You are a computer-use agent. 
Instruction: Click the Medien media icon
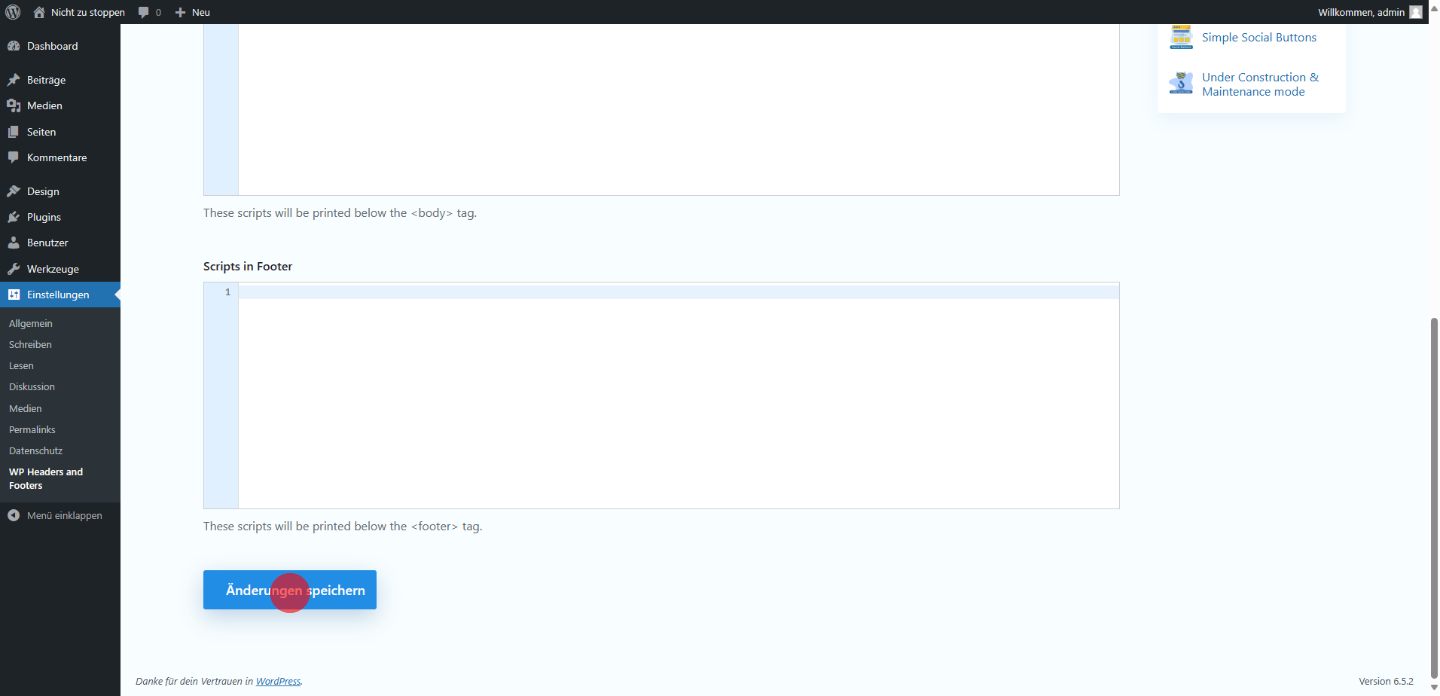click(x=13, y=106)
